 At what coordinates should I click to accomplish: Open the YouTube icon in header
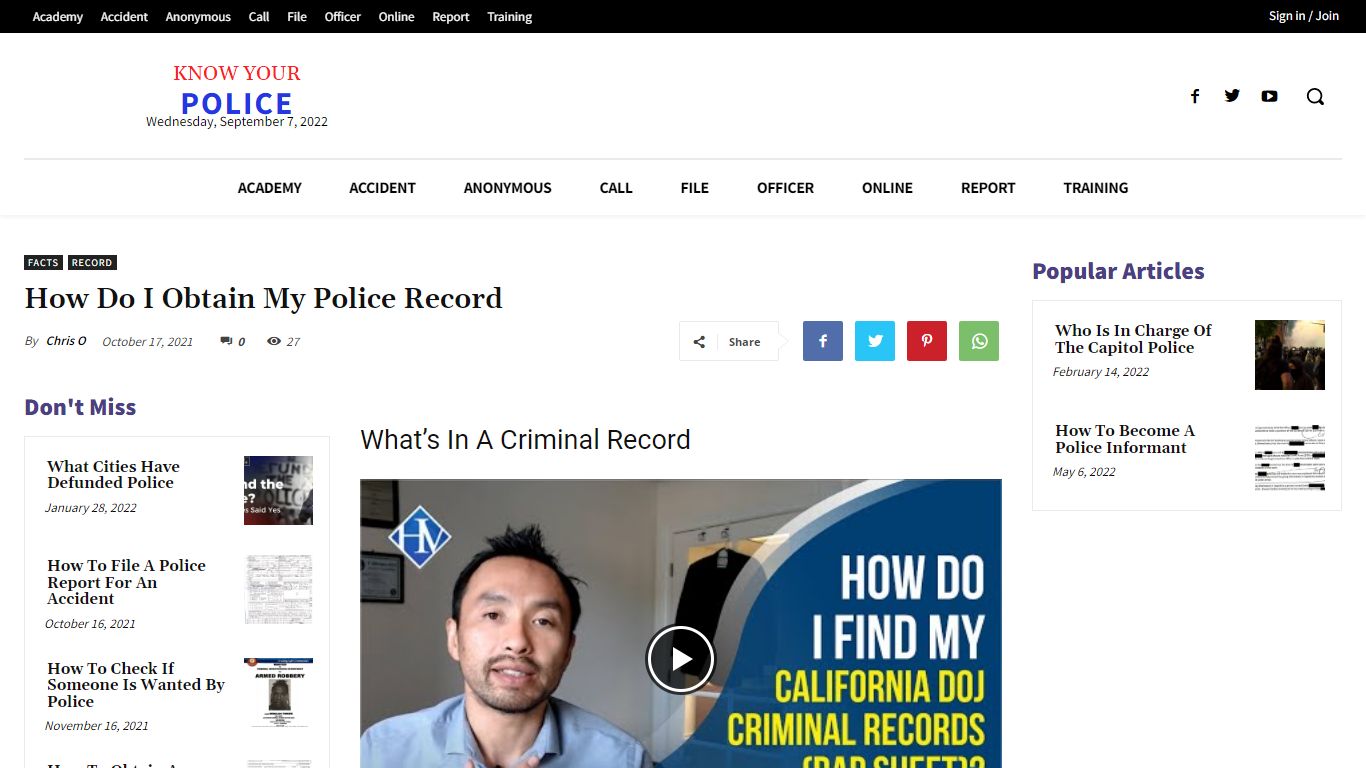pyautogui.click(x=1269, y=96)
